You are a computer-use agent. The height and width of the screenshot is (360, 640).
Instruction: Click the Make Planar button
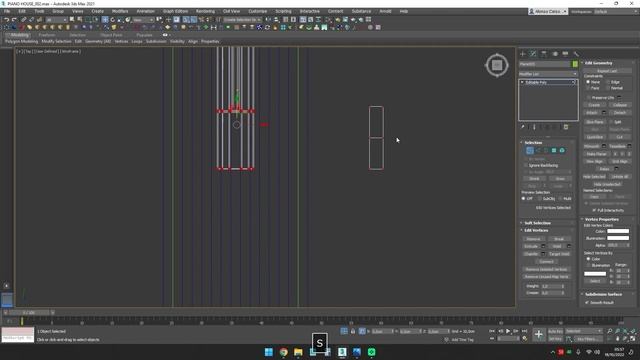click(x=596, y=154)
